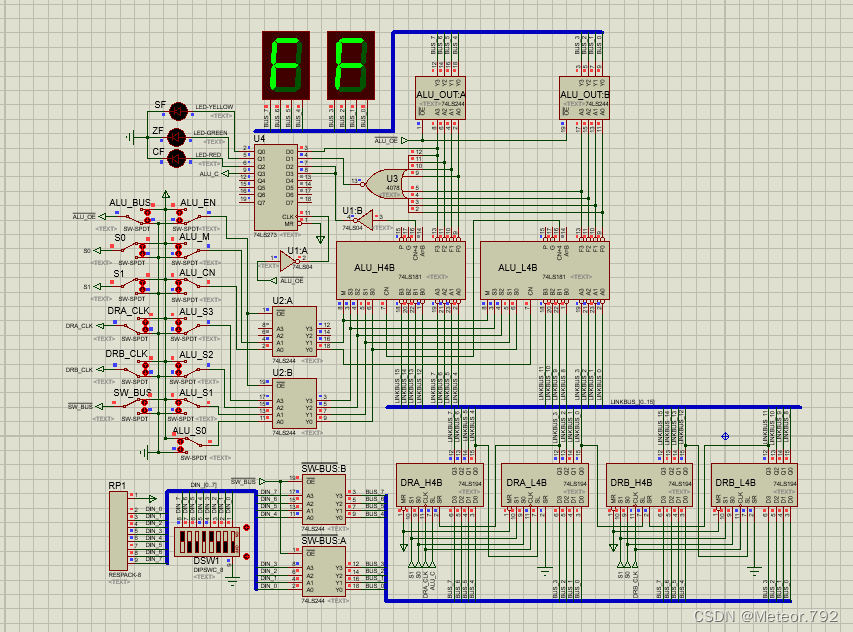Select the power arrow above the switch column
Screen dimensions: 853x632
(166, 194)
